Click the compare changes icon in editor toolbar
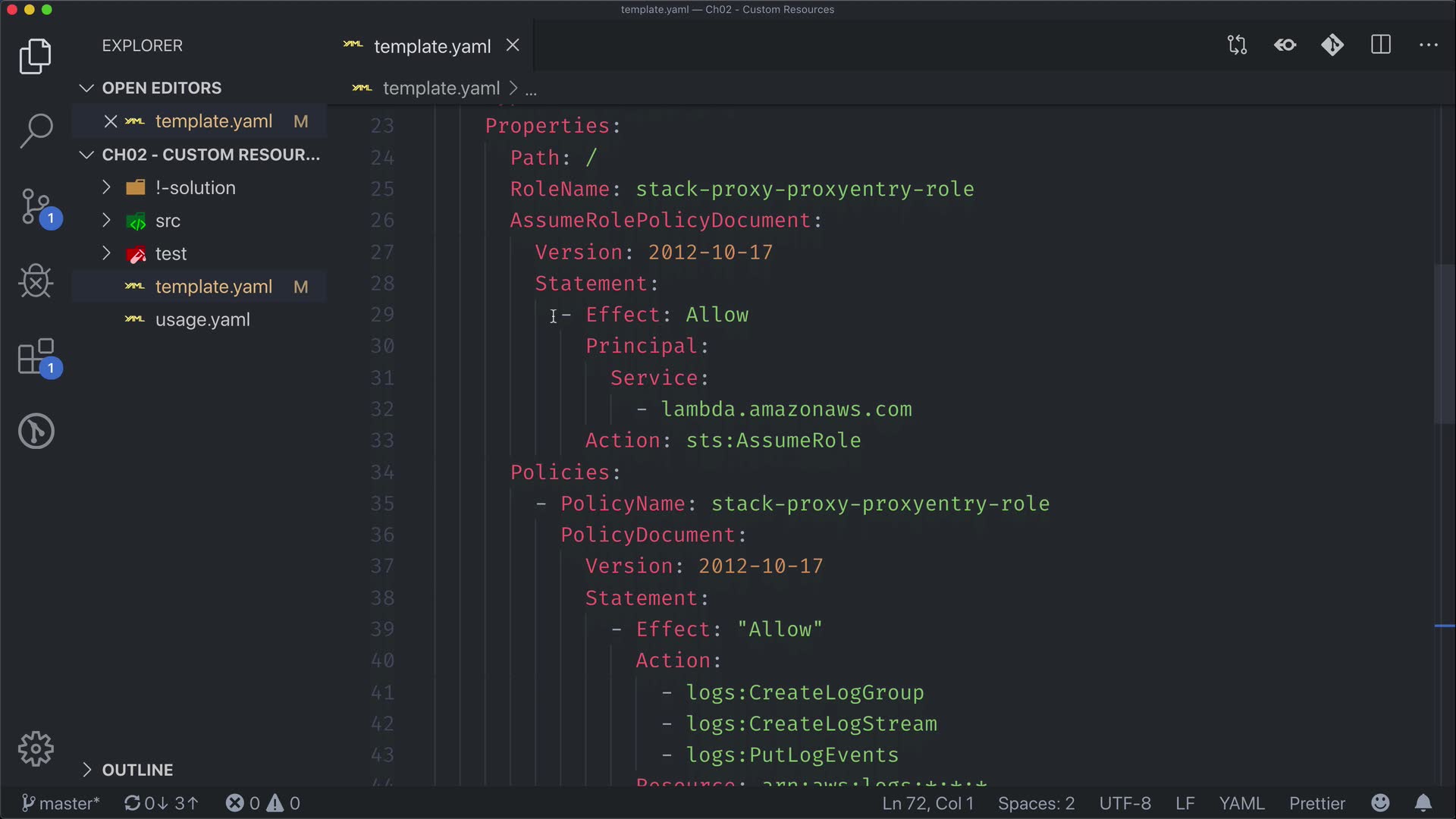1456x819 pixels. tap(1237, 45)
